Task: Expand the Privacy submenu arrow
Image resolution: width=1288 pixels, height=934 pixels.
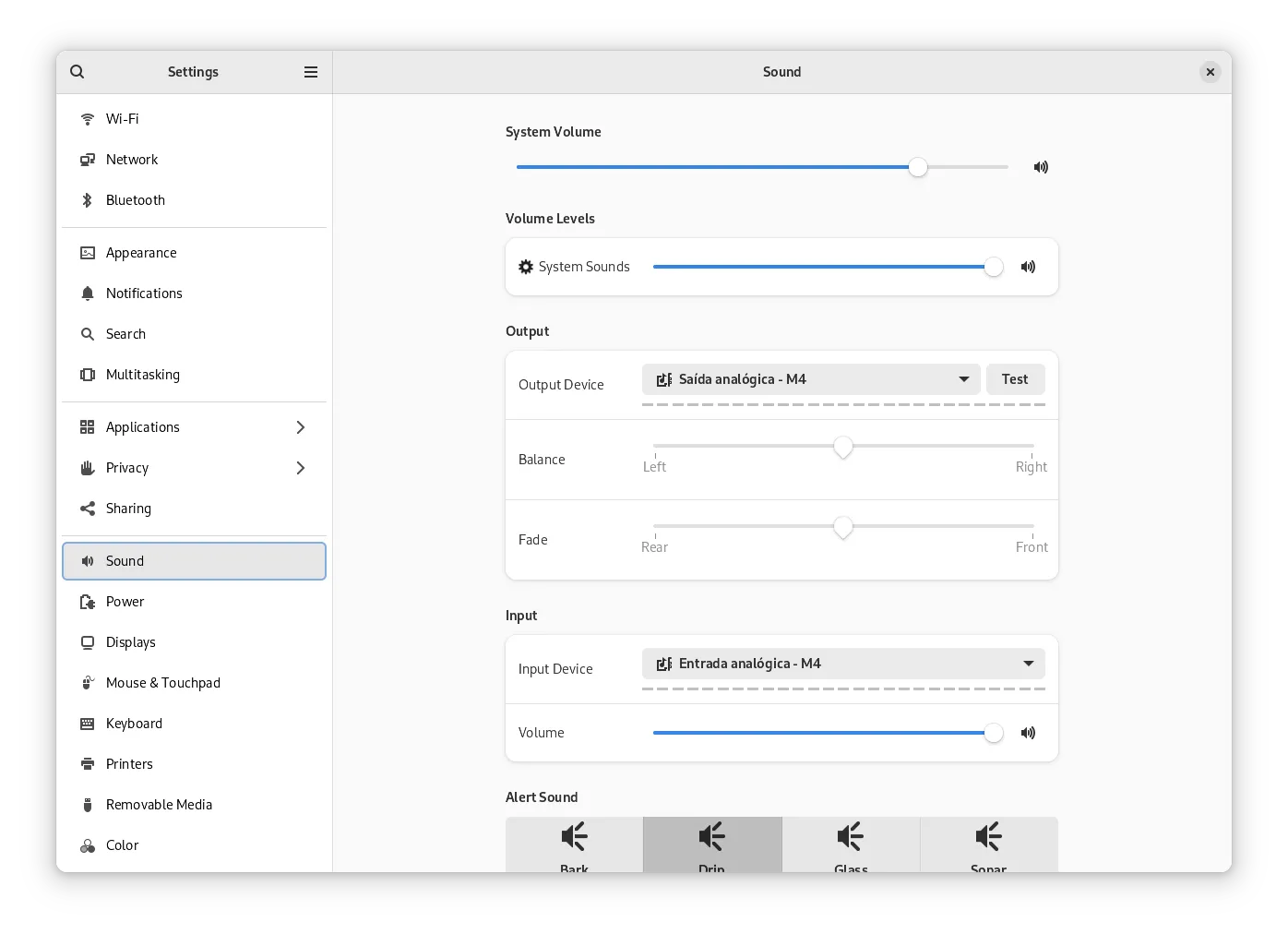Action: 300,468
